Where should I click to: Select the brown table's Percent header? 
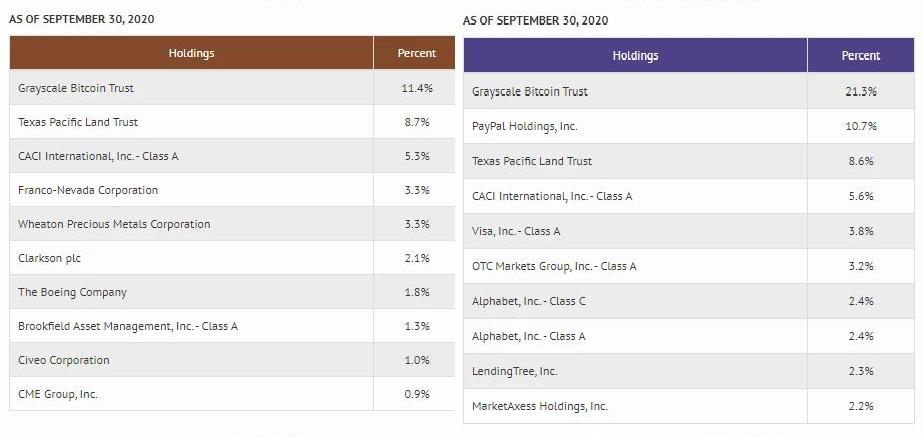point(416,53)
